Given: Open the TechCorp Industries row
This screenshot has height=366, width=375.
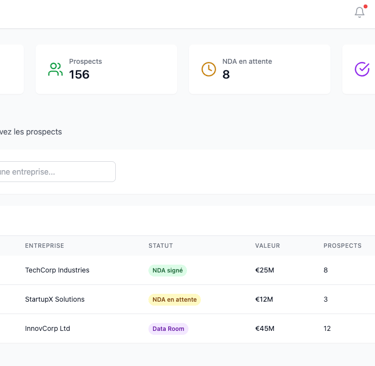Looking at the screenshot, I should [x=187, y=270].
